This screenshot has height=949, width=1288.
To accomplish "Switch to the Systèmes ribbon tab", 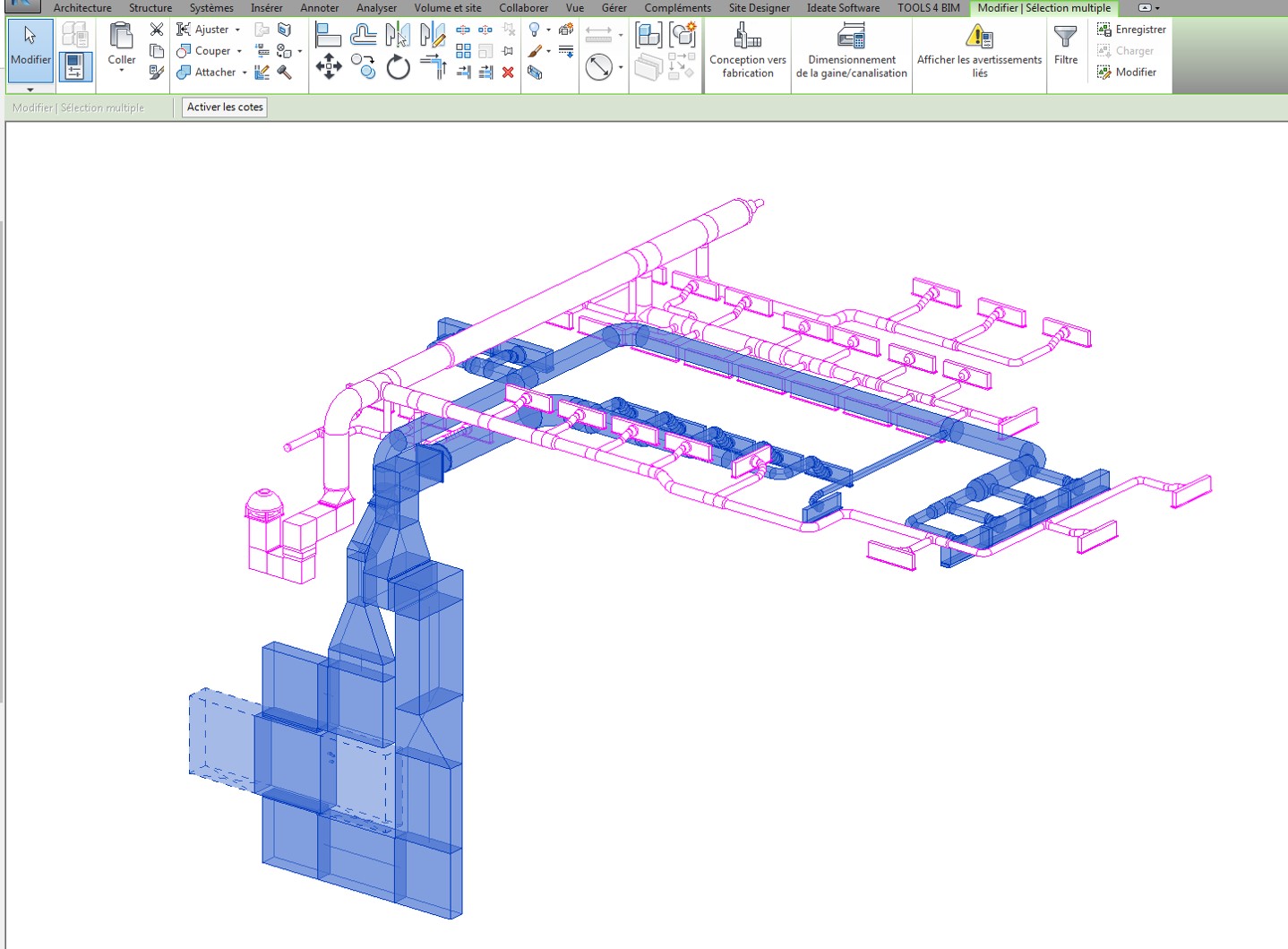I will 211,8.
